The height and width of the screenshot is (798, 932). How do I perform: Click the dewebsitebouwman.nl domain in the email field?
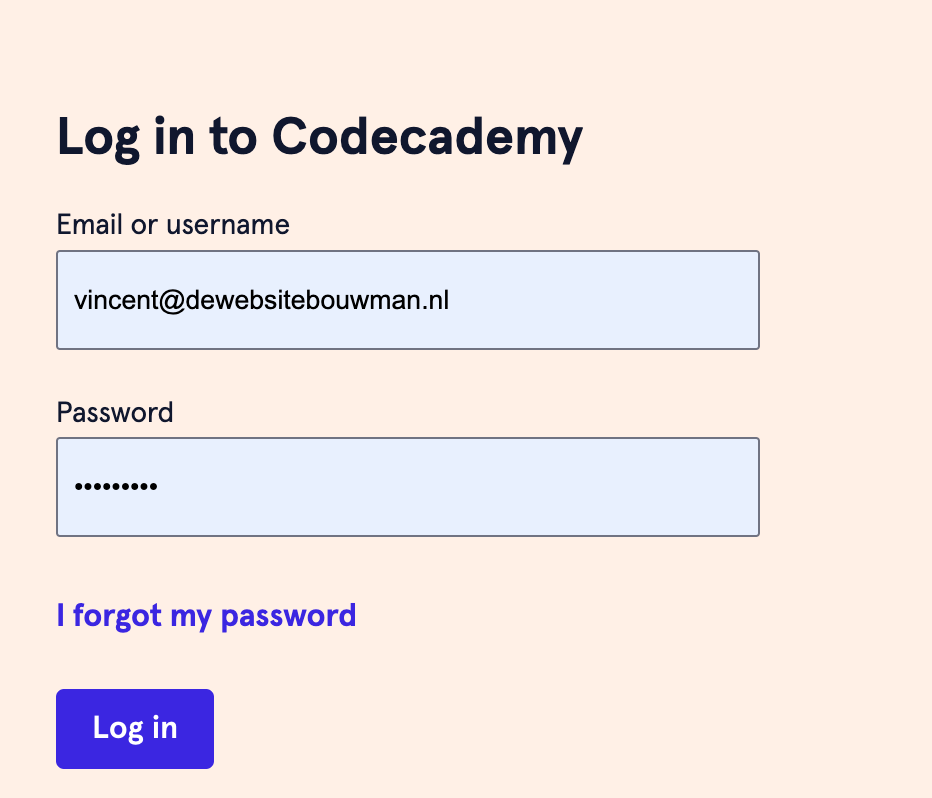(x=318, y=300)
